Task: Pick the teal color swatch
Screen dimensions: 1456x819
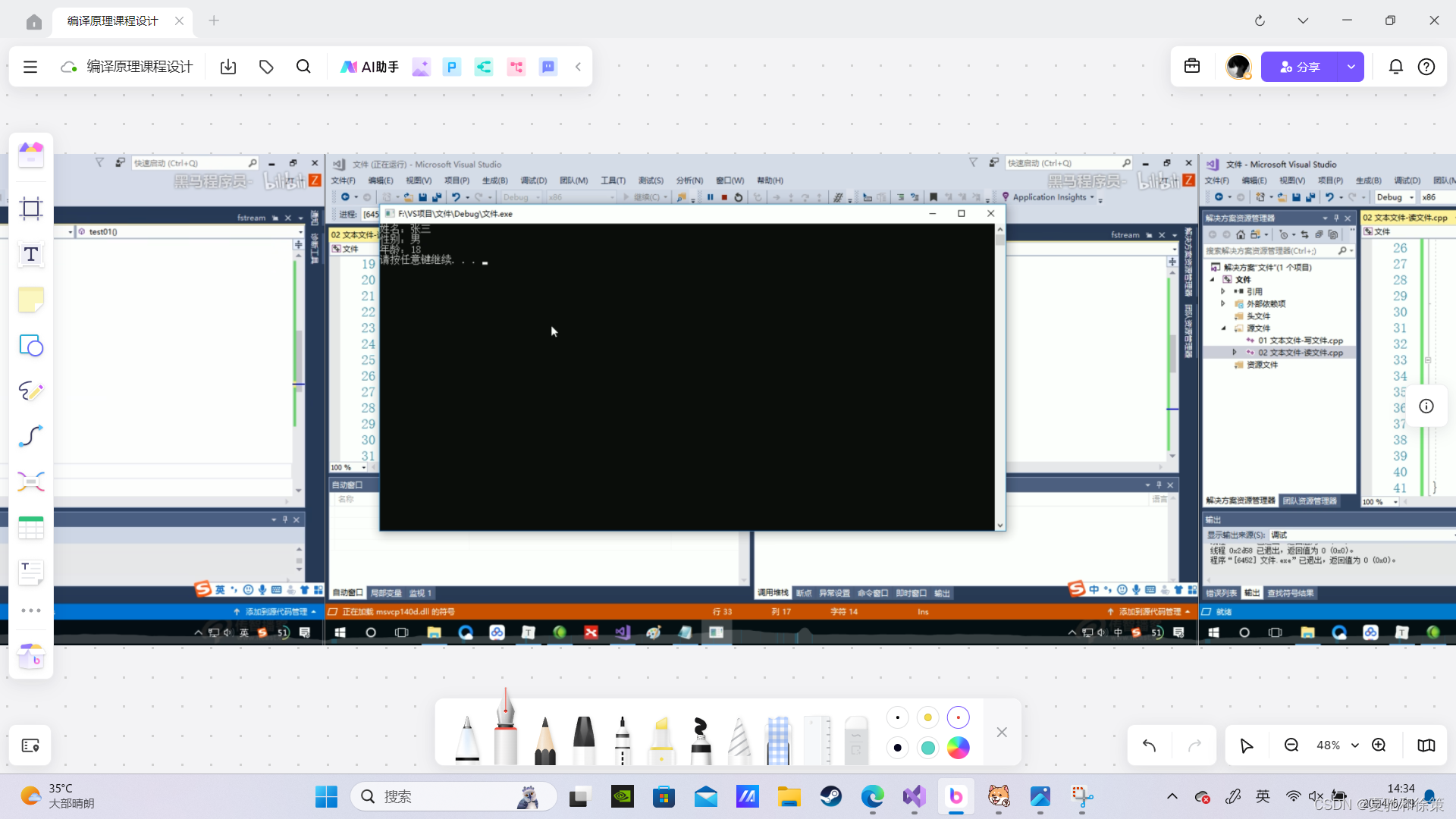Action: coord(927,748)
